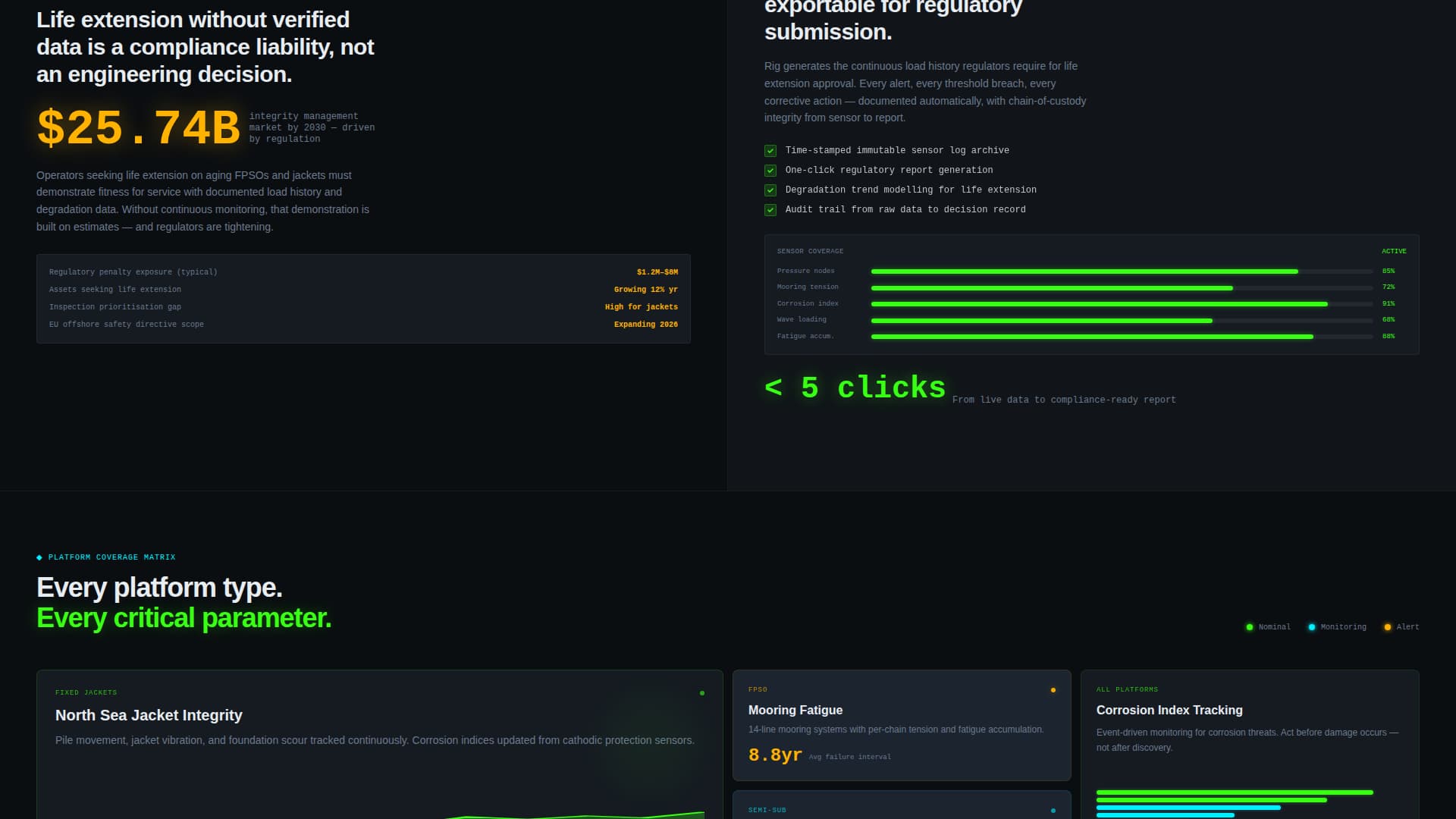Click the FIXED JACKETS category label

coord(86,692)
